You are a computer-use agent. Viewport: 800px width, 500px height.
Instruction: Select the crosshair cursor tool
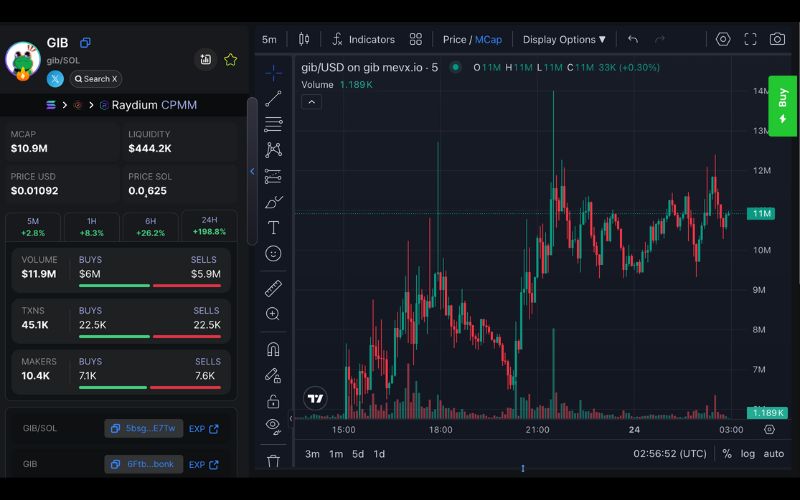click(273, 73)
